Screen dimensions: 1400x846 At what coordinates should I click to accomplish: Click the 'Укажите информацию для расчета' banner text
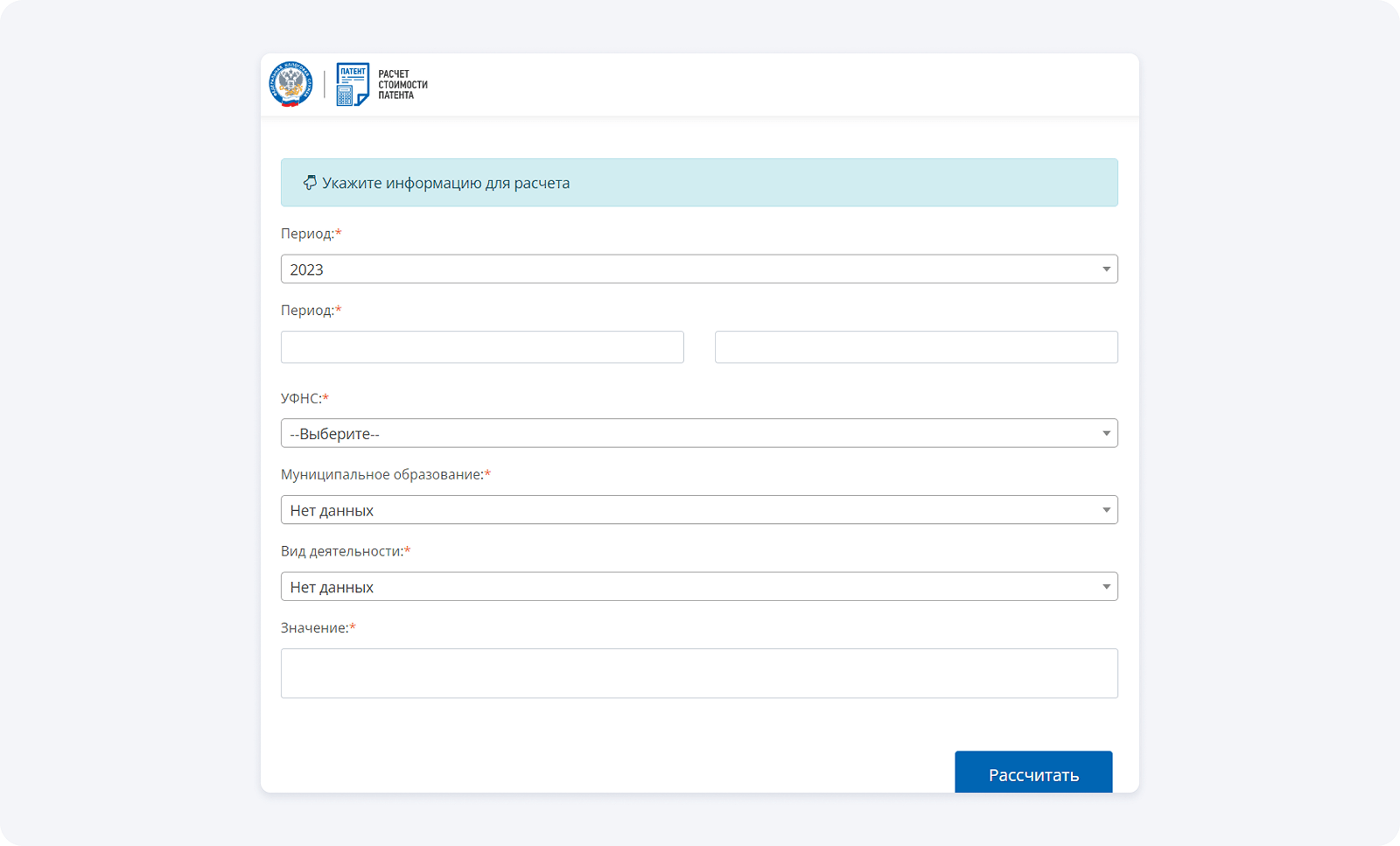[445, 183]
